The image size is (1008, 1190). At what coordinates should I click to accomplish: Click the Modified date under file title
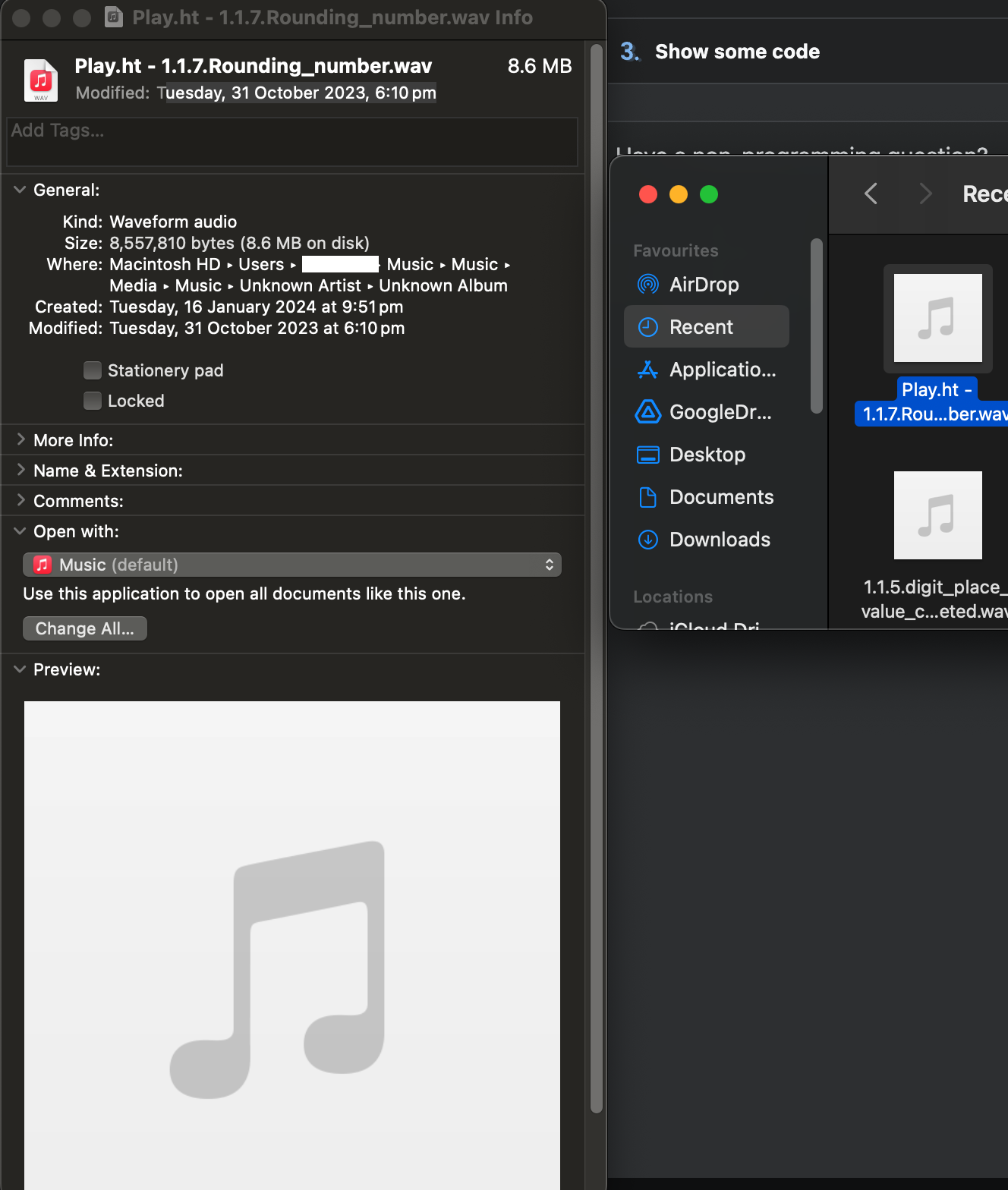pyautogui.click(x=297, y=93)
